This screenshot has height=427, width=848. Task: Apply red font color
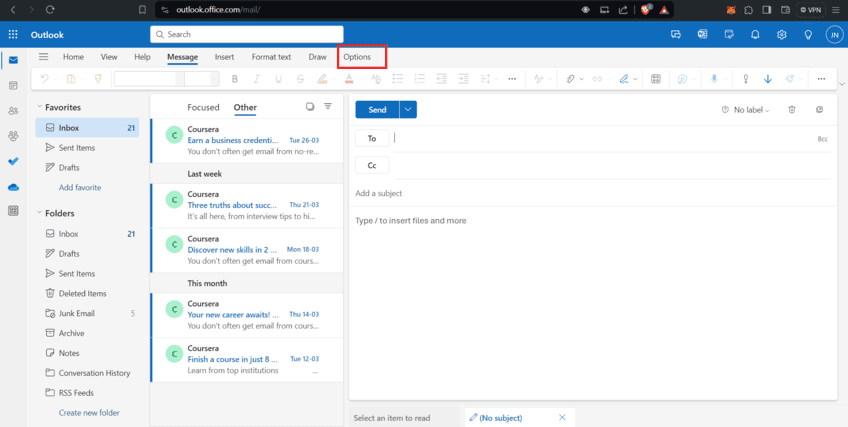[349, 79]
